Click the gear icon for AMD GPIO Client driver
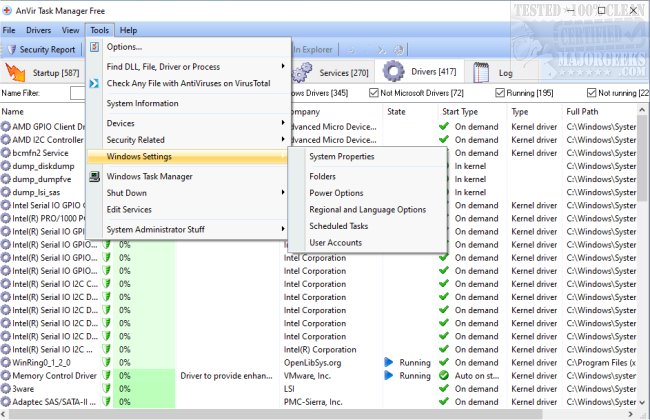 pyautogui.click(x=5, y=127)
